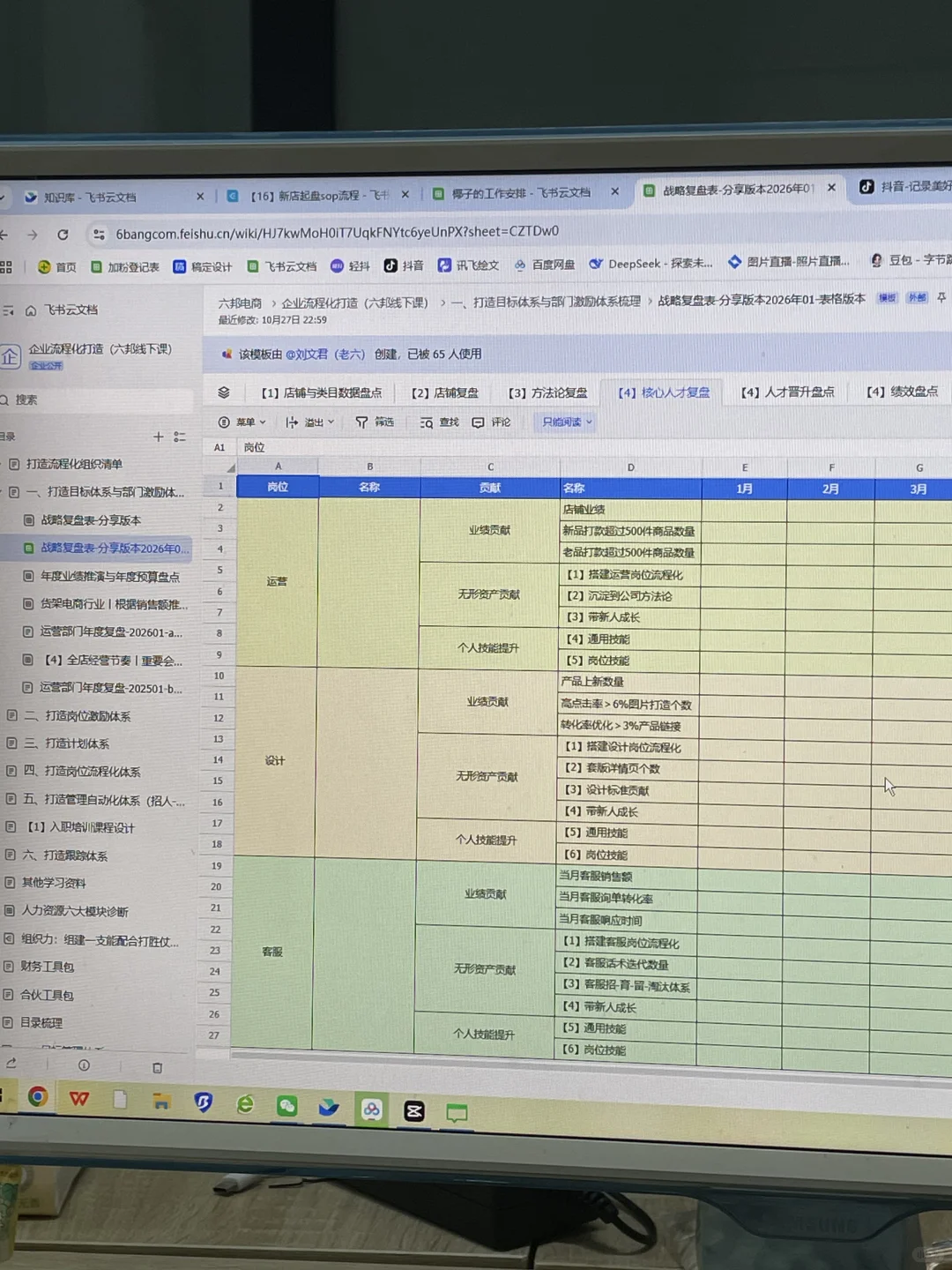Select column D header
Image resolution: width=952 pixels, height=1270 pixels.
pyautogui.click(x=630, y=467)
